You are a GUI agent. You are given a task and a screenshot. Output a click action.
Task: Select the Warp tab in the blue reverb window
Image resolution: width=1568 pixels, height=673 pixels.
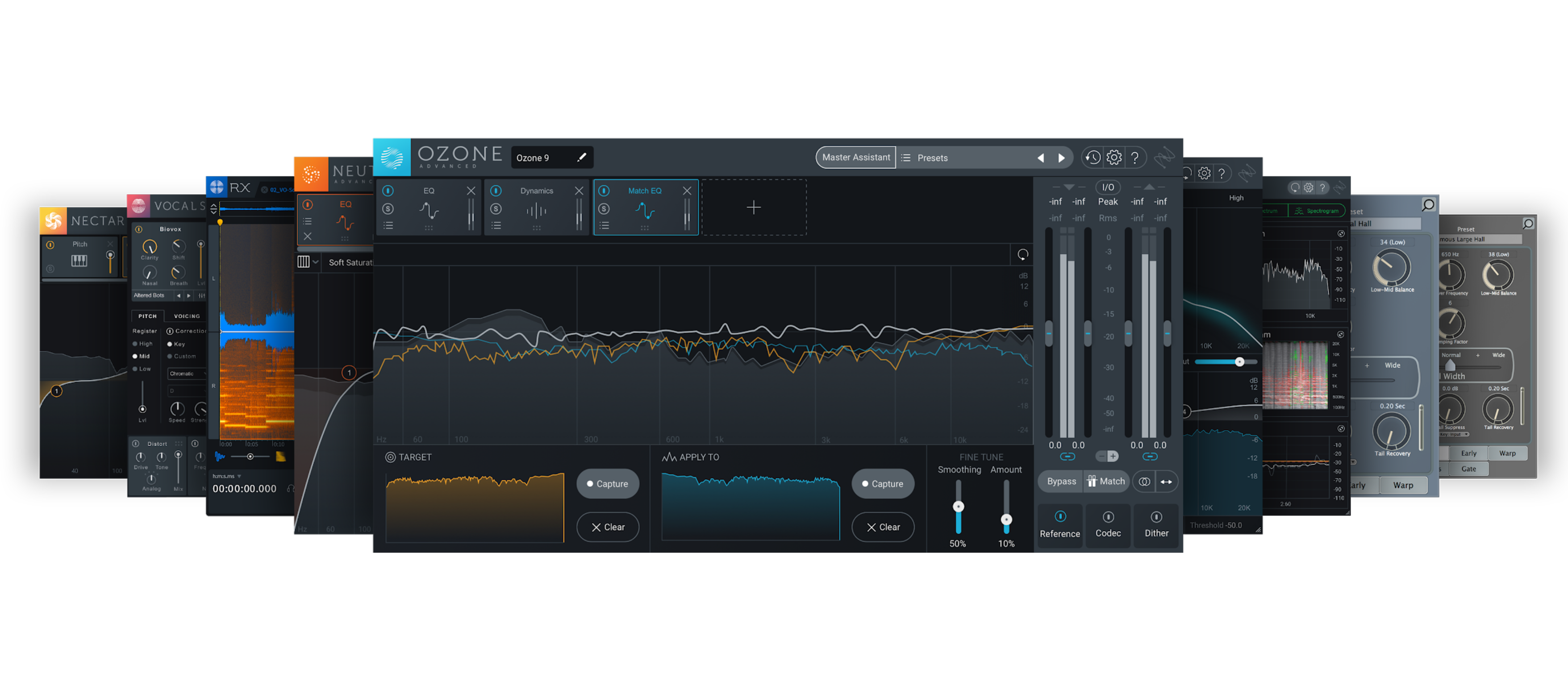[x=1403, y=485]
